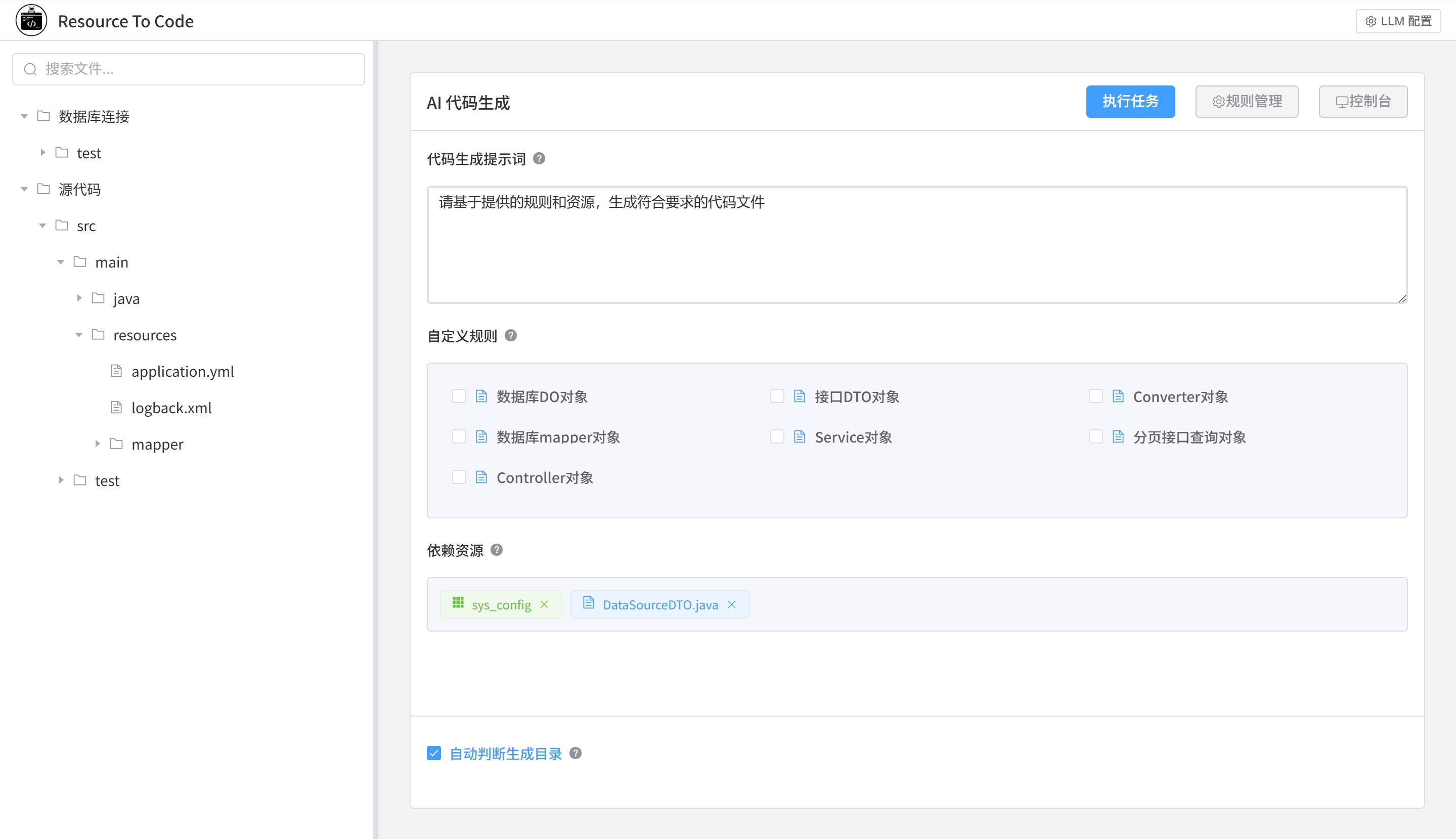Expand the mapper folder

point(98,444)
